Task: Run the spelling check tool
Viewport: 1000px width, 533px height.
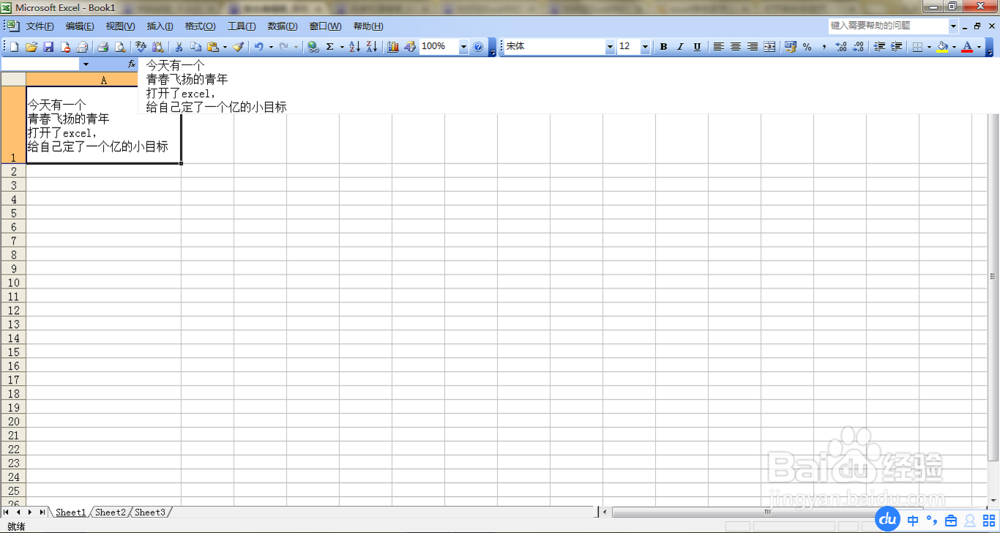Action: [x=141, y=47]
